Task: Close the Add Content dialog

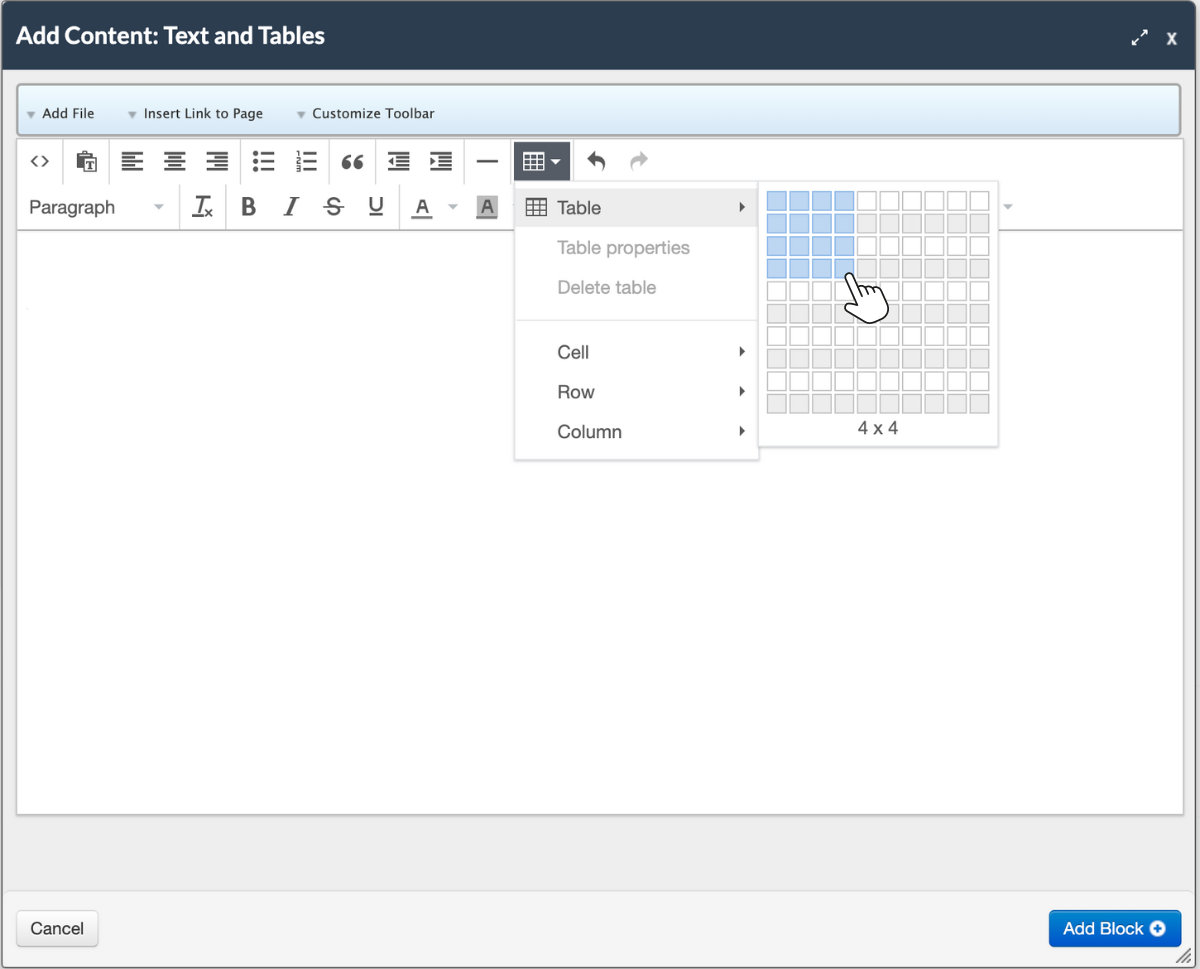Action: pos(1172,38)
